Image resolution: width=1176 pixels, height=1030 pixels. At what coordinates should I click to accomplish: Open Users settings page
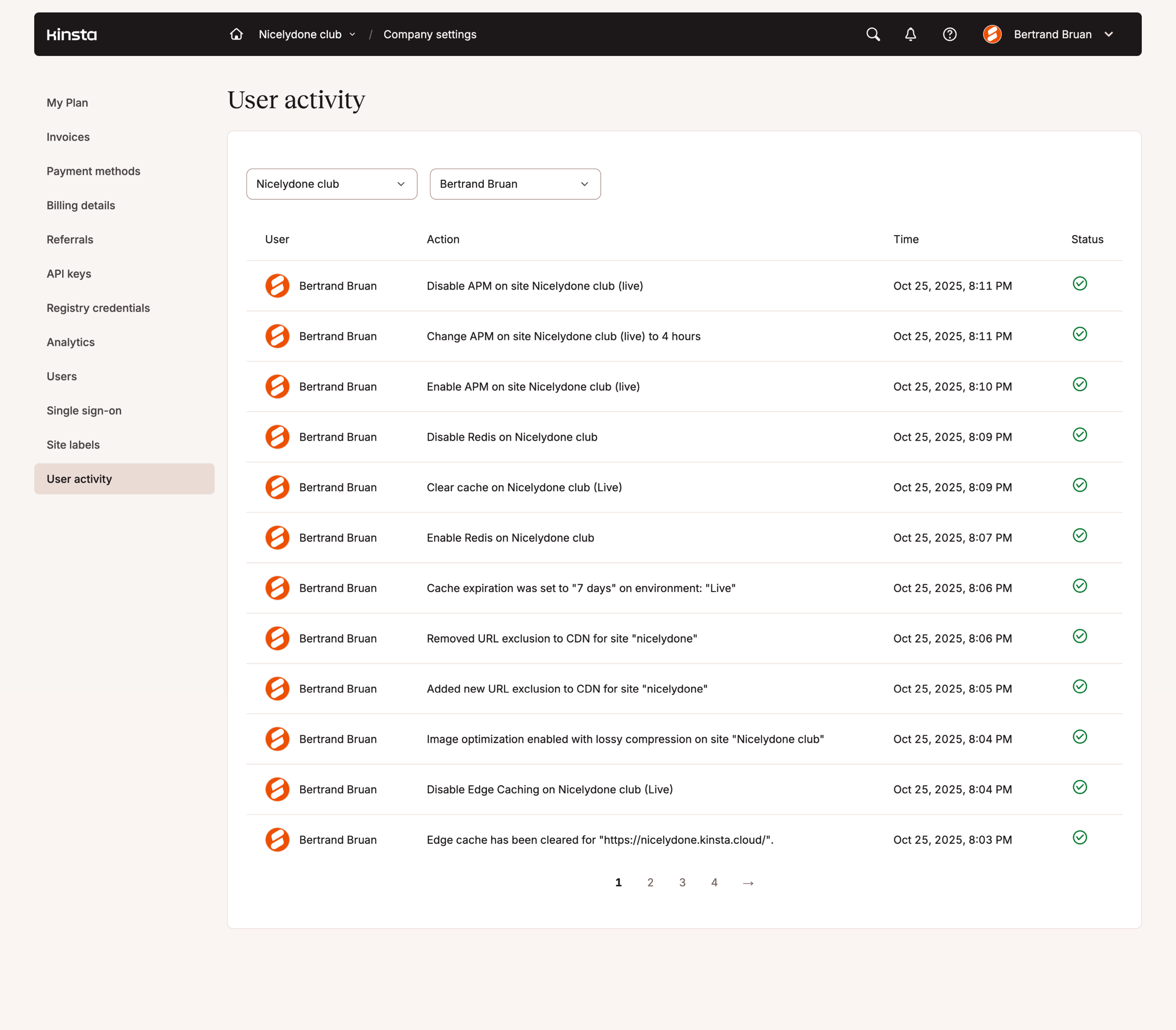pyautogui.click(x=62, y=377)
